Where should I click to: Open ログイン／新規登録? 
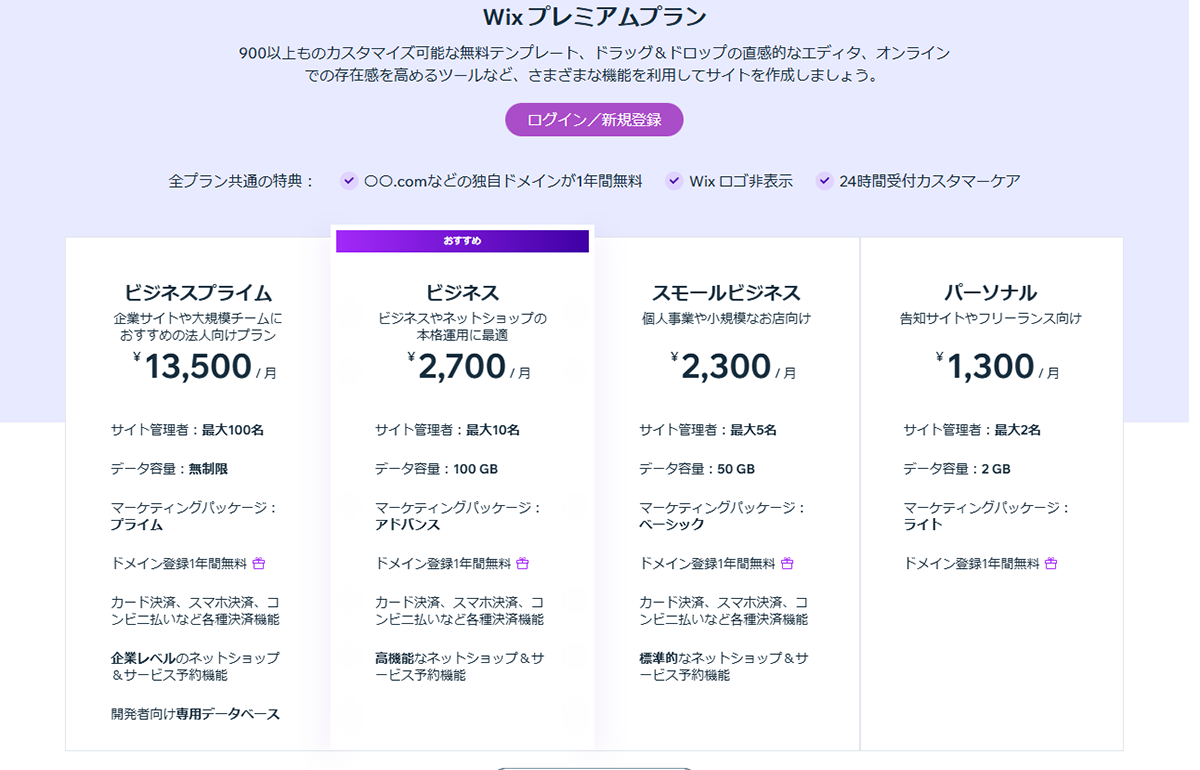coord(594,119)
